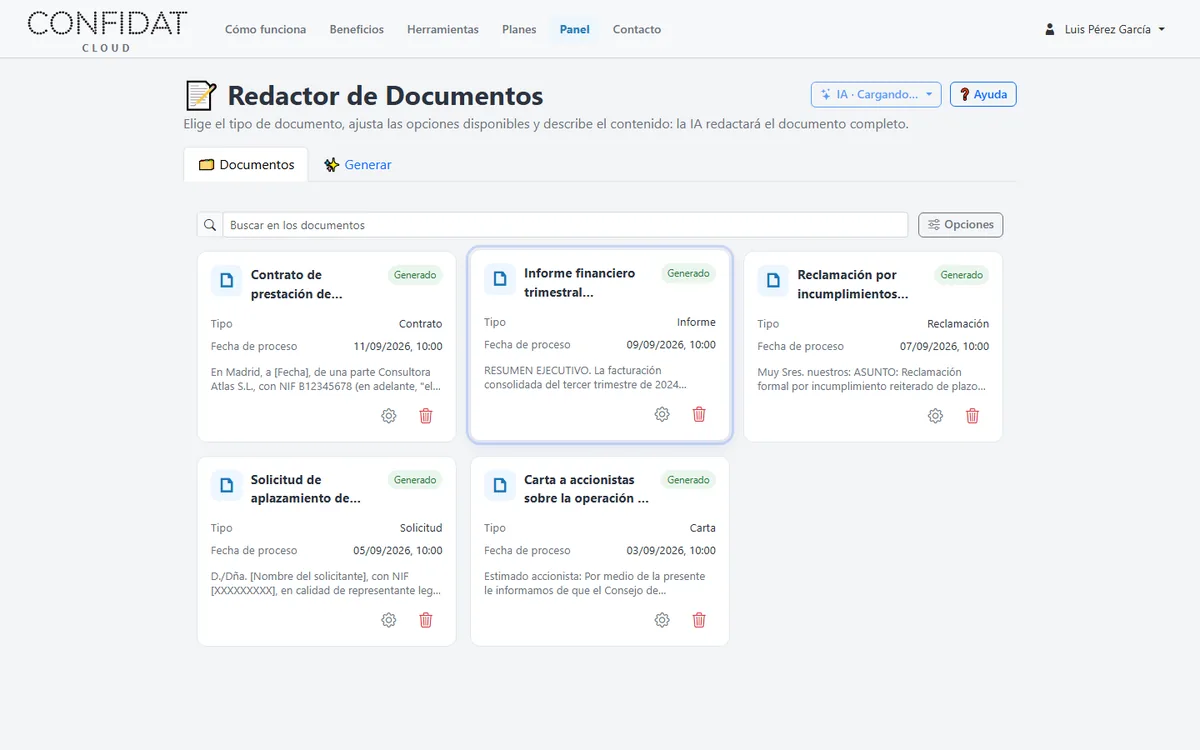Viewport: 1200px width, 750px height.
Task: Go to the Planes page
Action: [x=519, y=29]
